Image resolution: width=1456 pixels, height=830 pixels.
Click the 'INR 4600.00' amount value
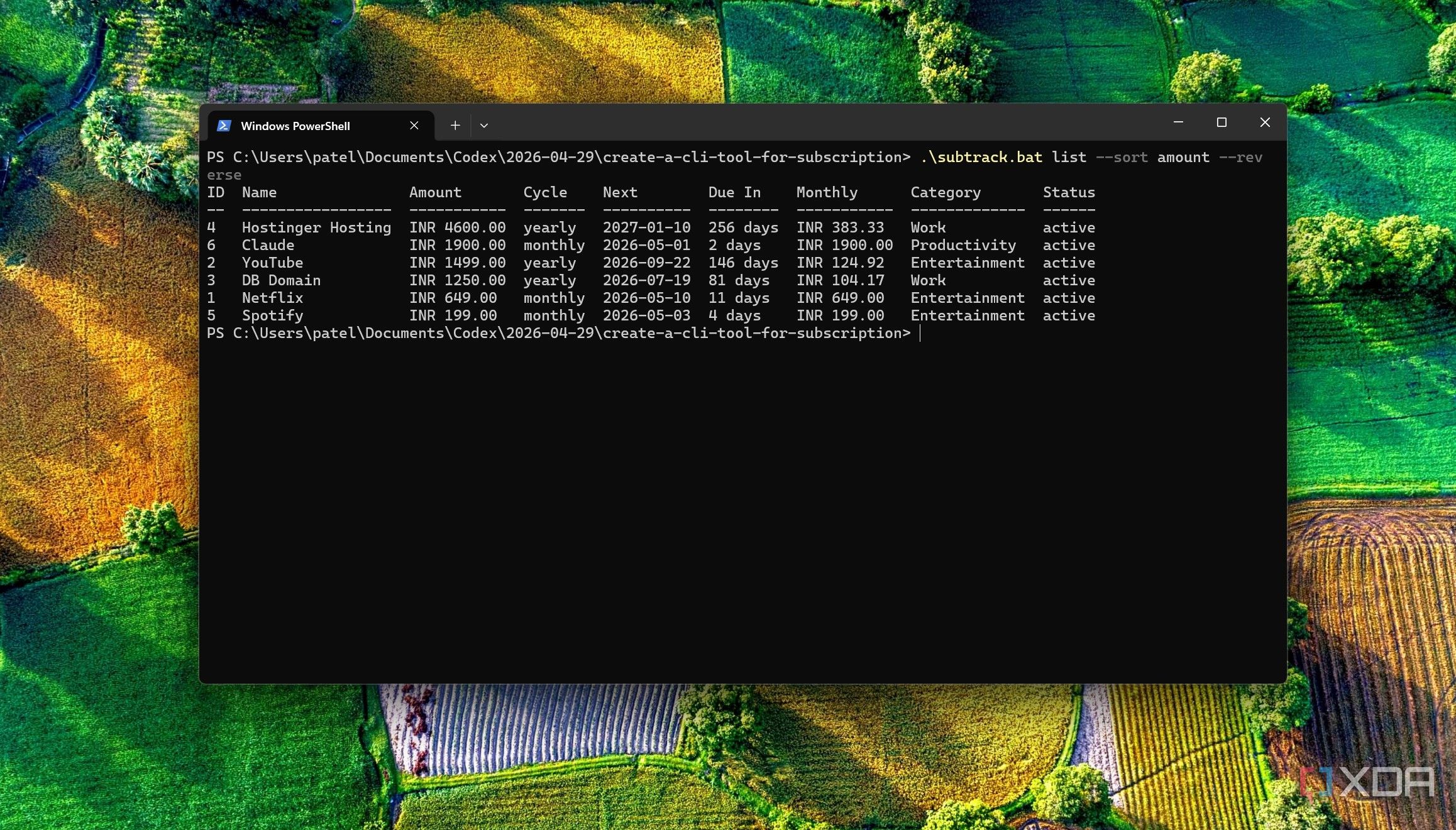point(457,227)
